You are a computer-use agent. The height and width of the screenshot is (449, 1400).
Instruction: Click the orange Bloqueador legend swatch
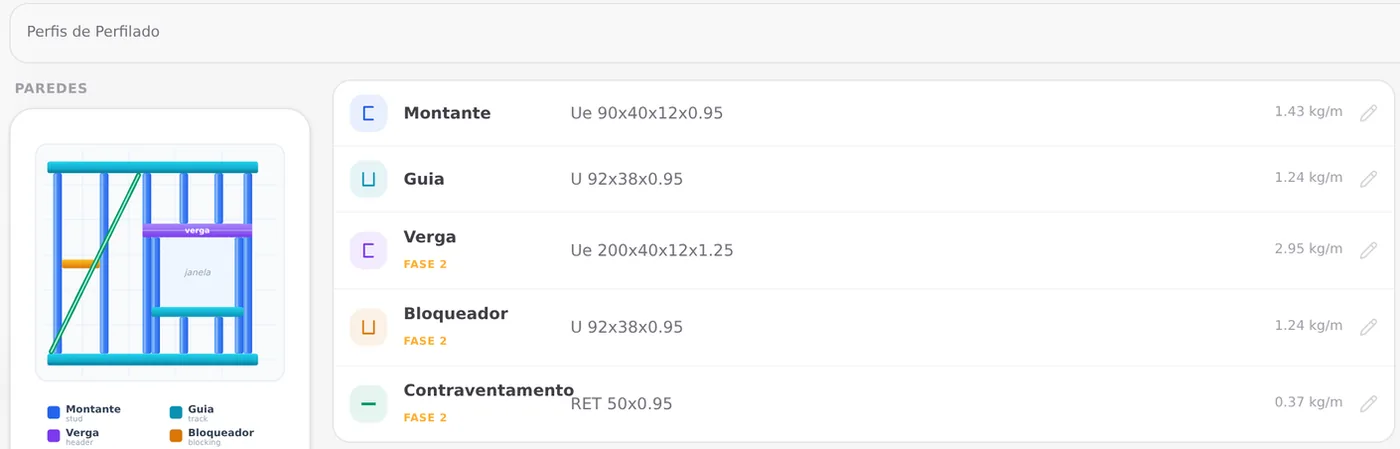tap(176, 436)
